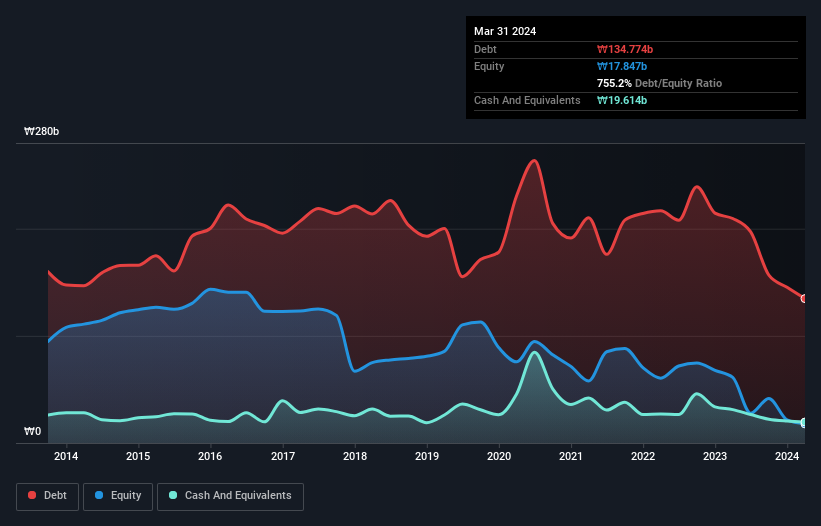Toggle Cash And Equivalents legend button

[x=230, y=496]
